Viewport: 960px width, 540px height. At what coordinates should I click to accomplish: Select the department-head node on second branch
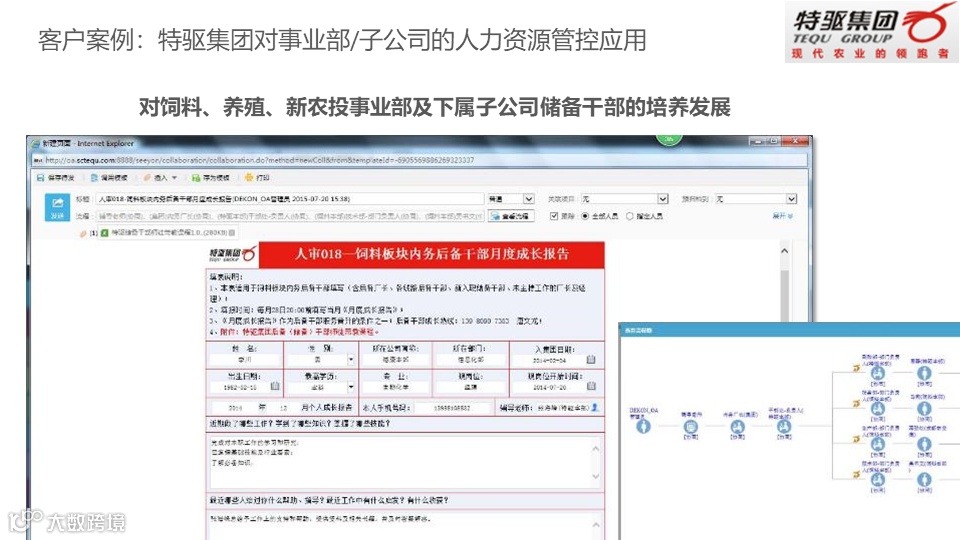click(878, 408)
